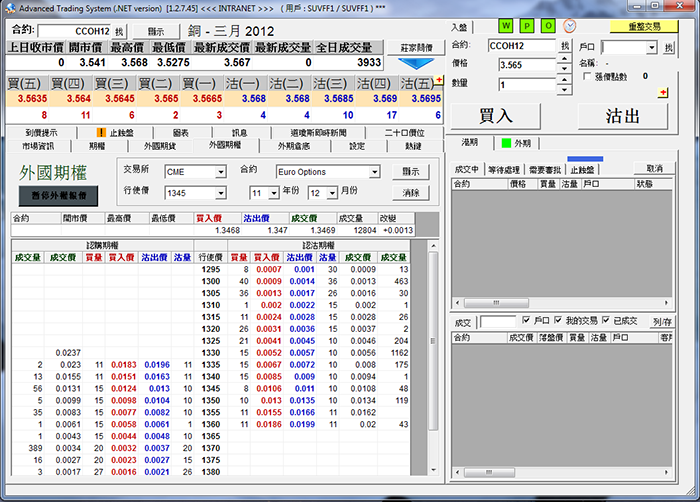The width and height of the screenshot is (700, 502).
Task: Click the red plus icon above 買入
Action: (662, 92)
